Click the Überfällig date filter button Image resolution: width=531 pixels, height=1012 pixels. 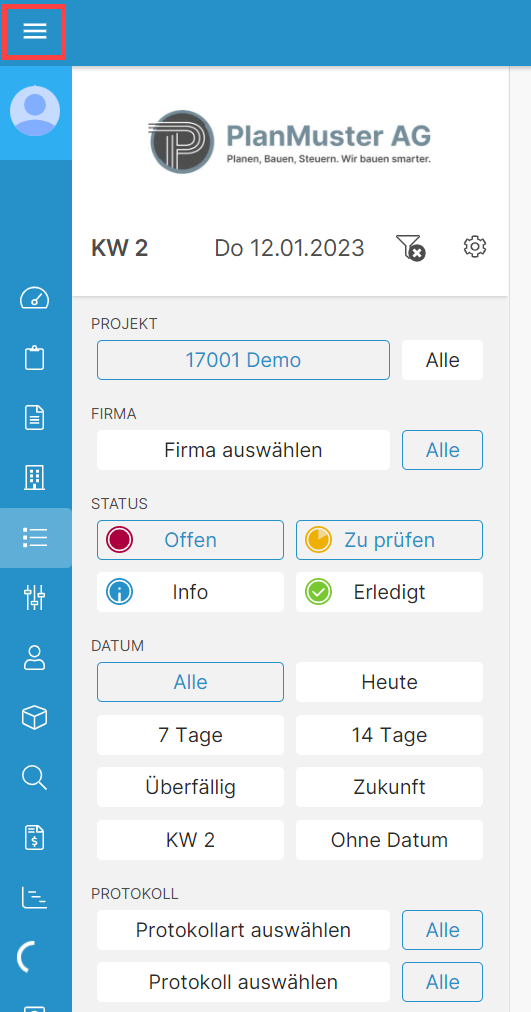[x=190, y=787]
